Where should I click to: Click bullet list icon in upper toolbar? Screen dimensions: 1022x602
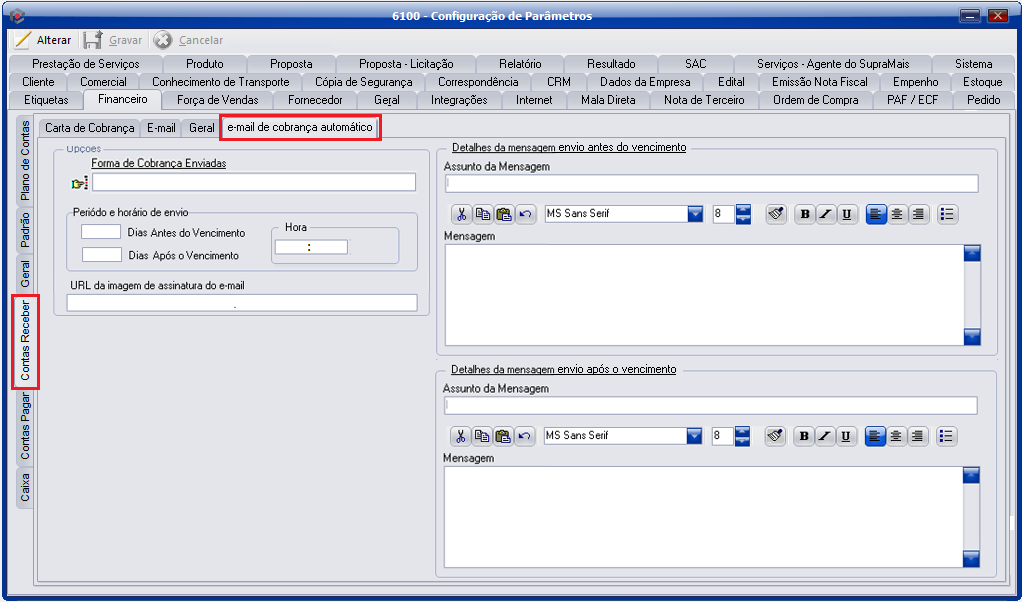pyautogui.click(x=948, y=214)
